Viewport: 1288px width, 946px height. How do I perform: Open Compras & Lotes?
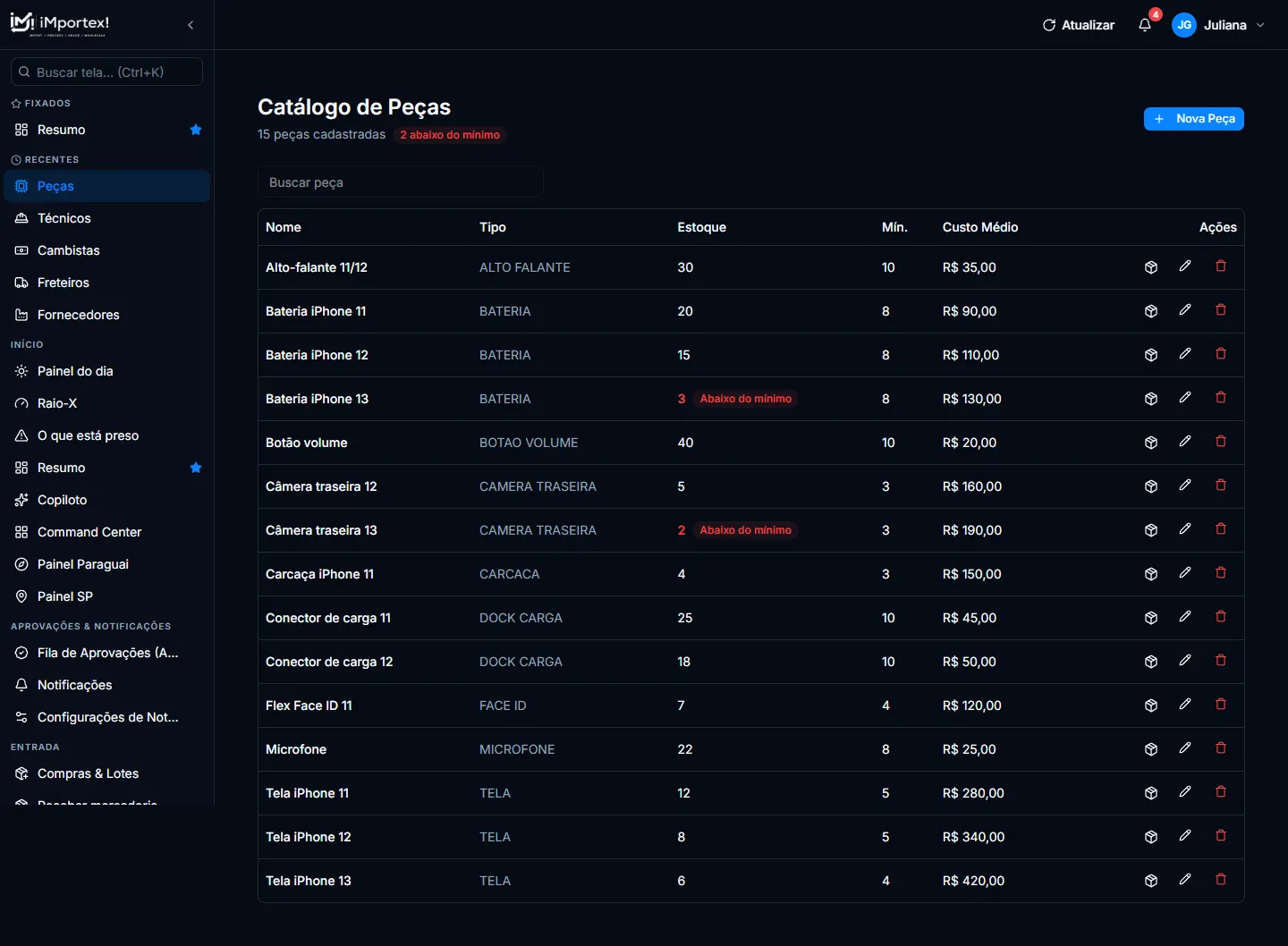(x=107, y=773)
